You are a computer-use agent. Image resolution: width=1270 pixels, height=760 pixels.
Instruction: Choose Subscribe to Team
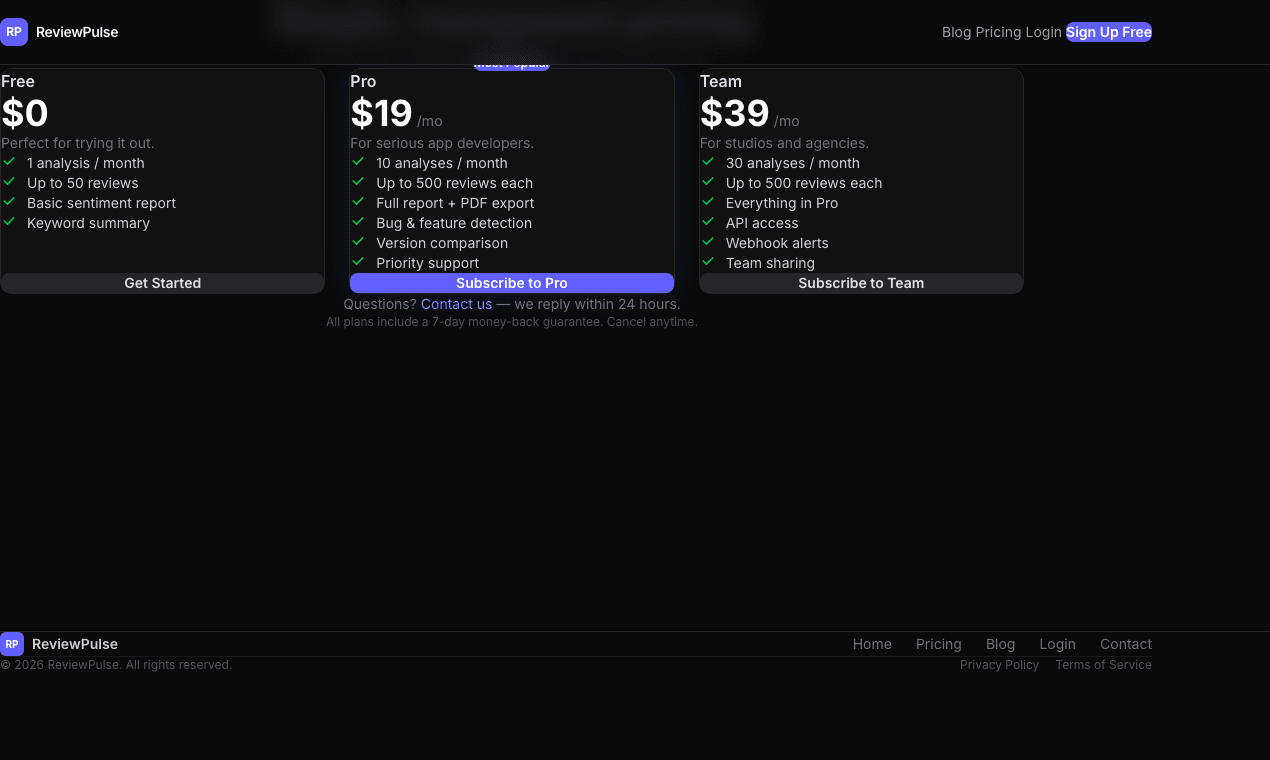[860, 283]
